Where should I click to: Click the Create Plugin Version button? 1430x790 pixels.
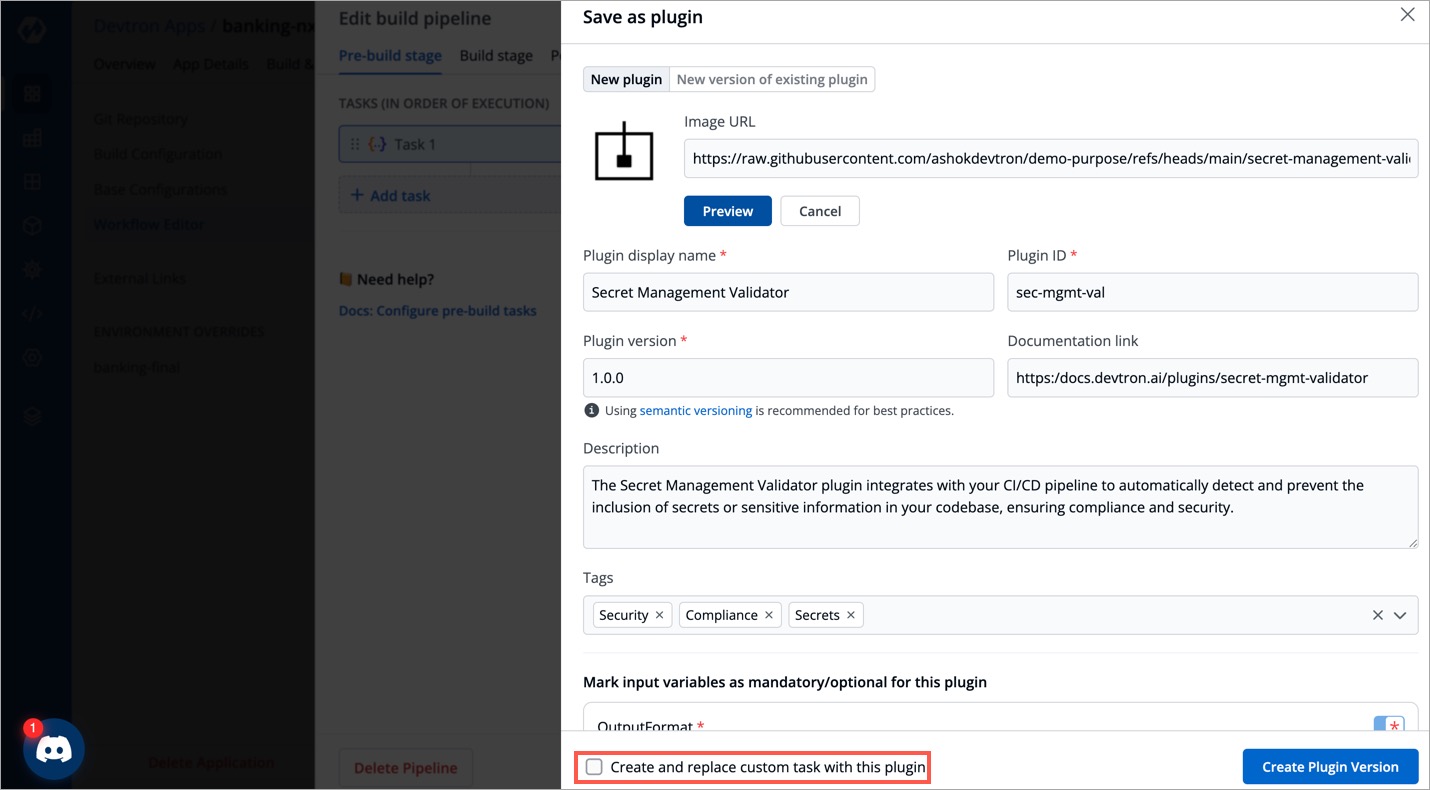[1330, 766]
